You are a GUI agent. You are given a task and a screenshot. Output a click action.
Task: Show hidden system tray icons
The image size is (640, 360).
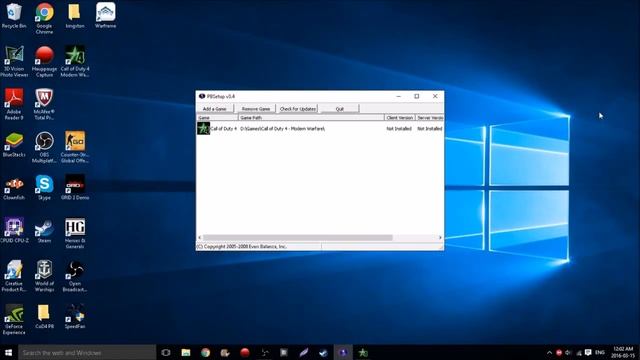[x=549, y=353]
